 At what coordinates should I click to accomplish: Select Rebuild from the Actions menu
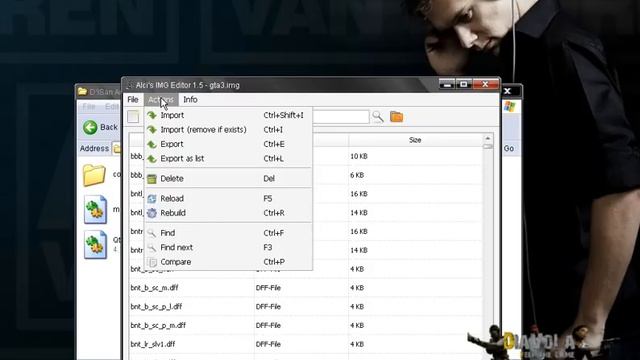(228, 213)
